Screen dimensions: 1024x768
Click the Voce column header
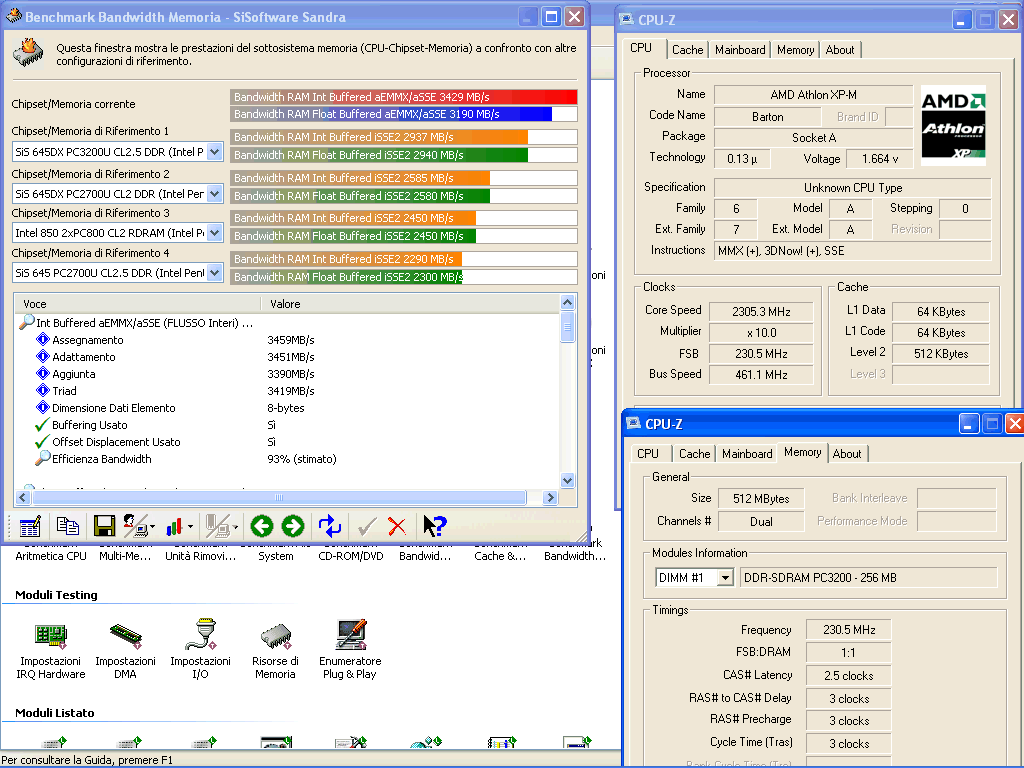(138, 304)
